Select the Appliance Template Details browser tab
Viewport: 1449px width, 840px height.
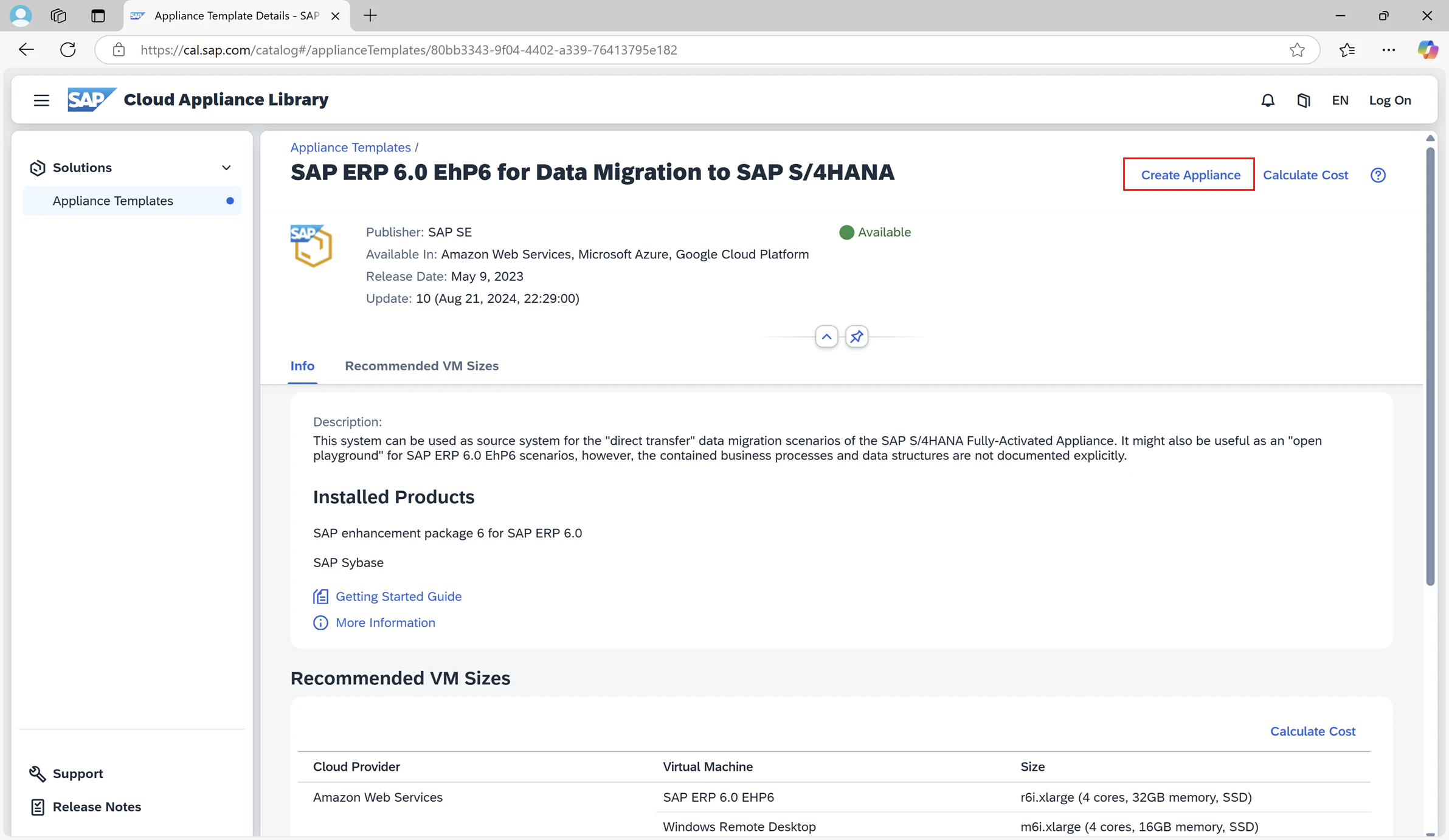236,16
